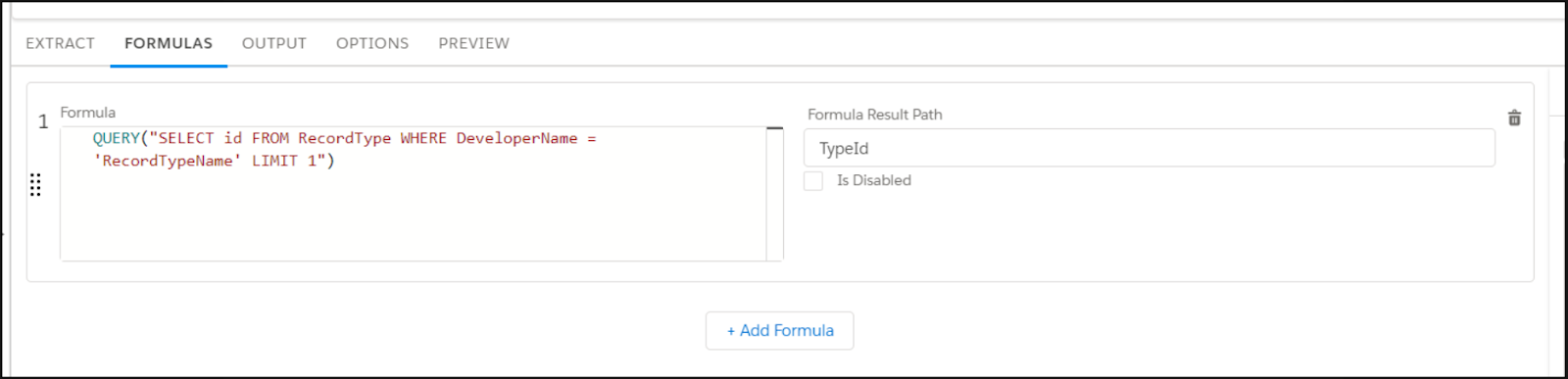Switch to the EXTRACT tab
Image resolution: width=1568 pixels, height=379 pixels.
(x=60, y=43)
